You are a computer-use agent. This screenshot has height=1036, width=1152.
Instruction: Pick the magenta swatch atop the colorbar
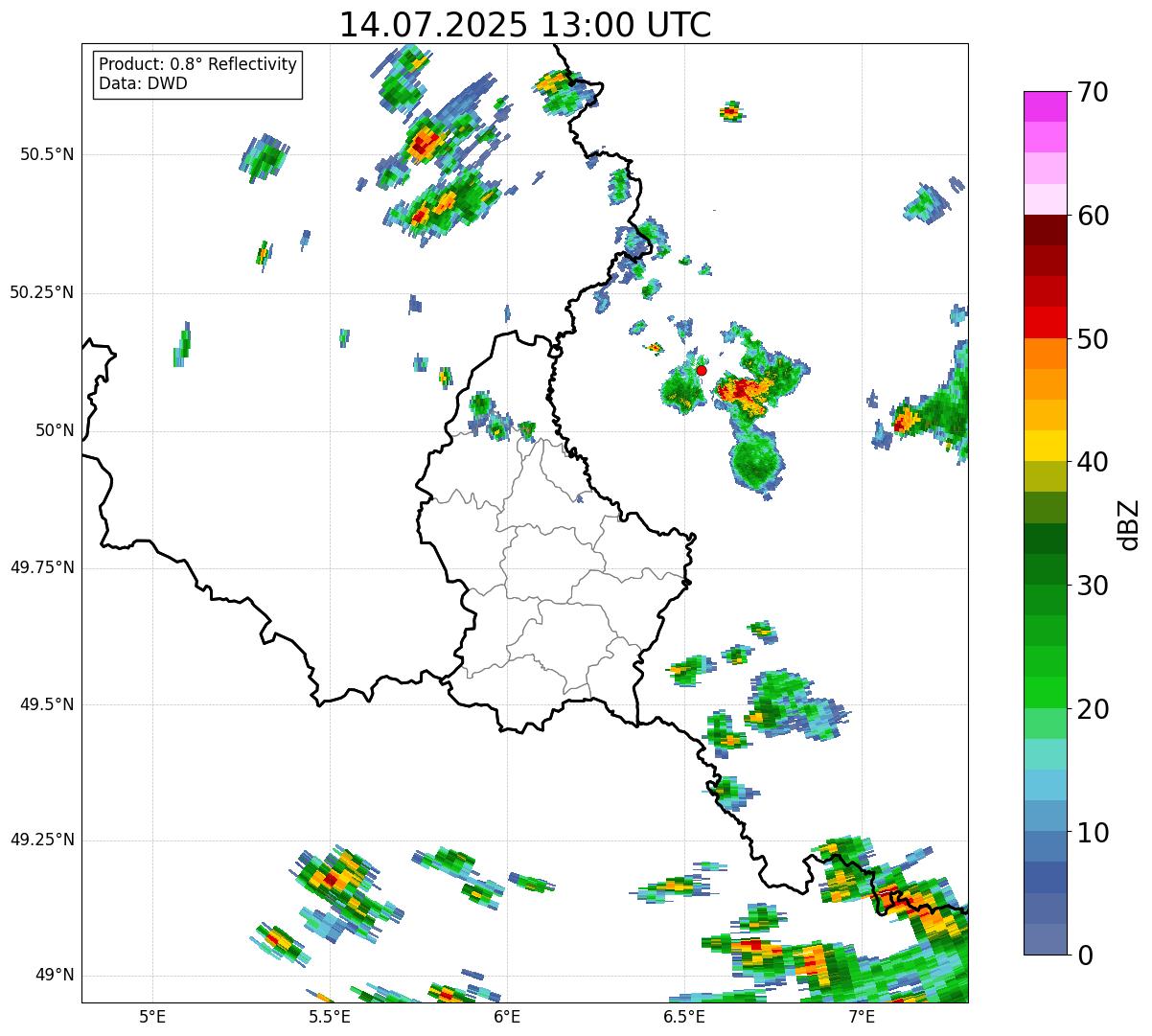click(1045, 106)
